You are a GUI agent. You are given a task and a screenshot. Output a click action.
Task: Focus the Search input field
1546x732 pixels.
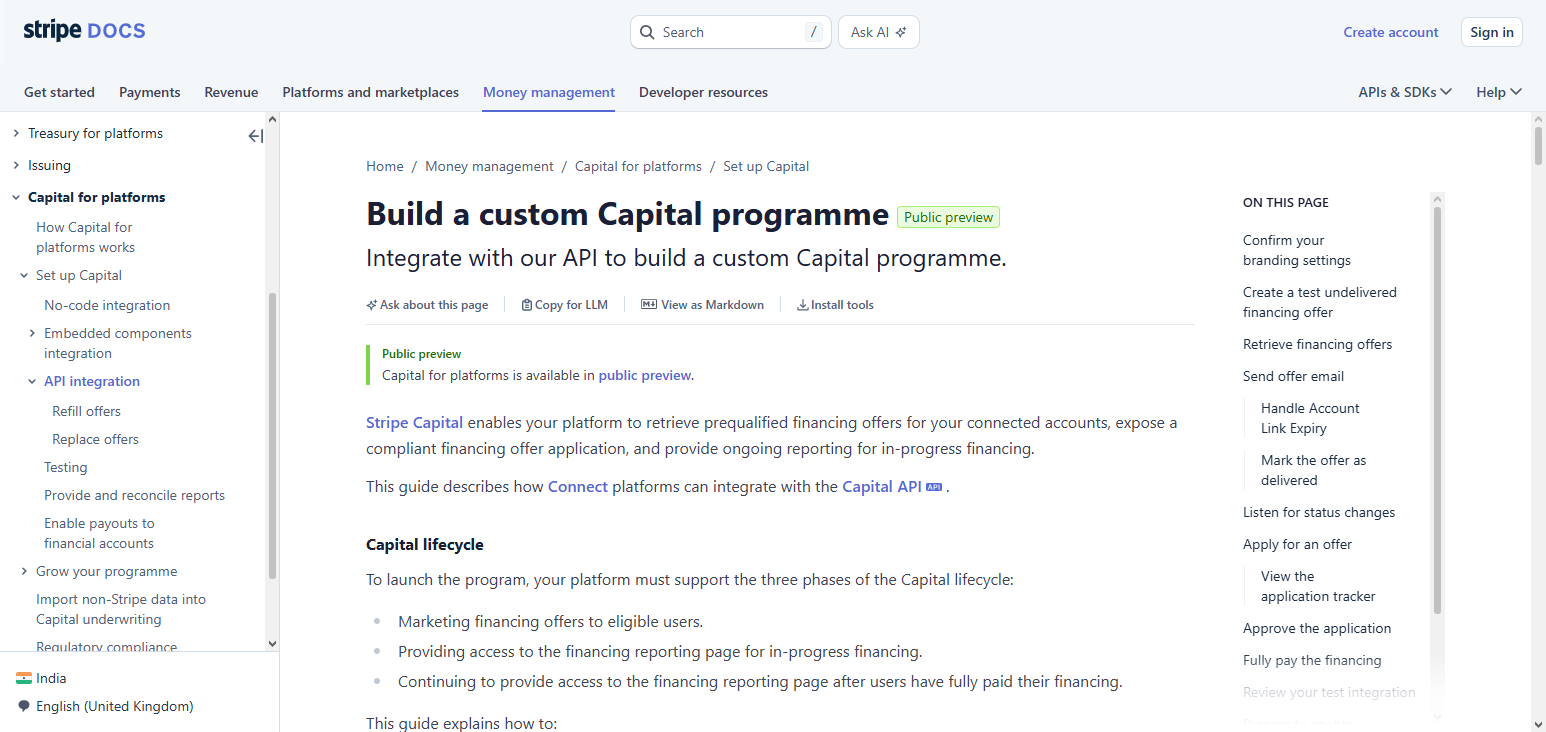pyautogui.click(x=731, y=32)
